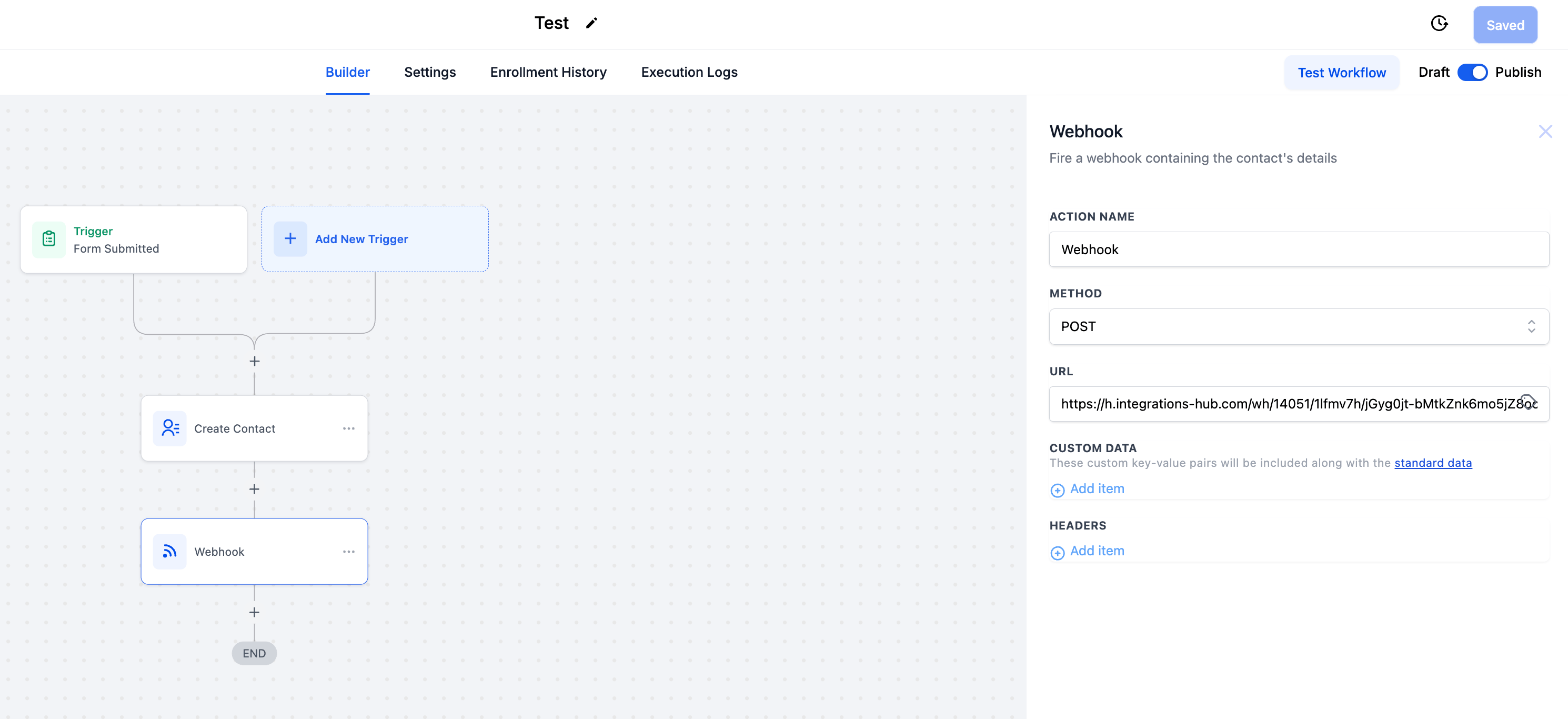The image size is (1568, 719).
Task: Click the Test Workflow button
Action: pos(1342,73)
